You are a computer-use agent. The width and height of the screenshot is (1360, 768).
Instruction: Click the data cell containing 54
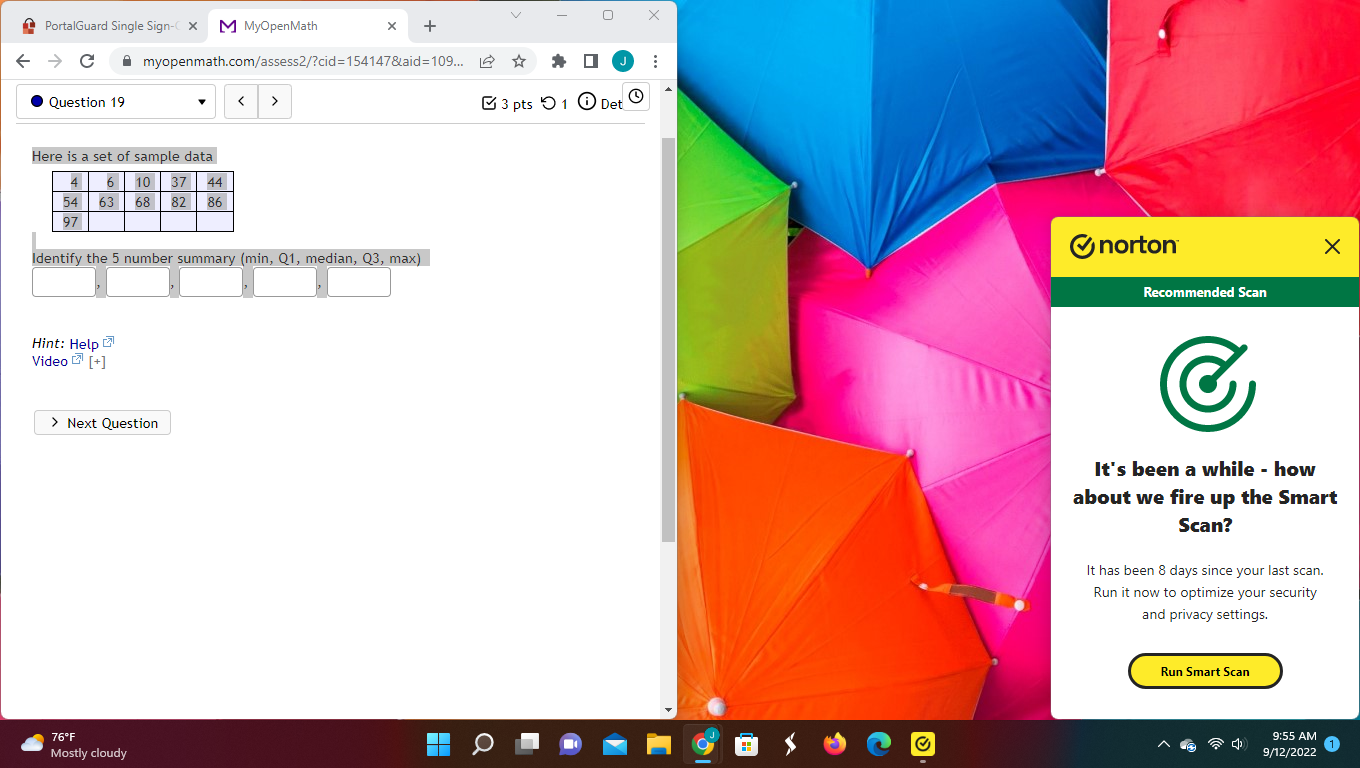click(x=70, y=202)
